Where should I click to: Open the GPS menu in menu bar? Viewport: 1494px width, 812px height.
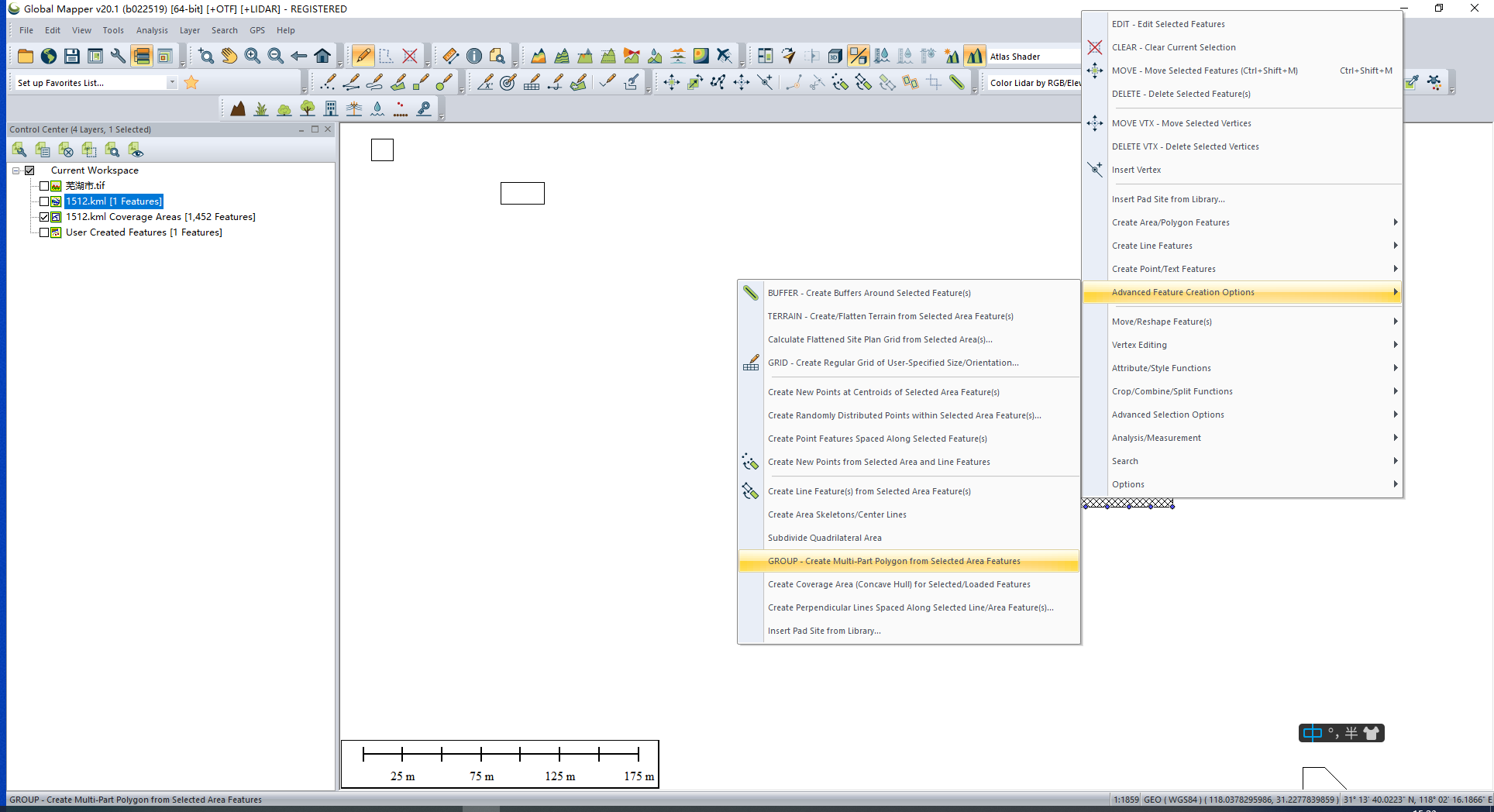click(x=257, y=30)
